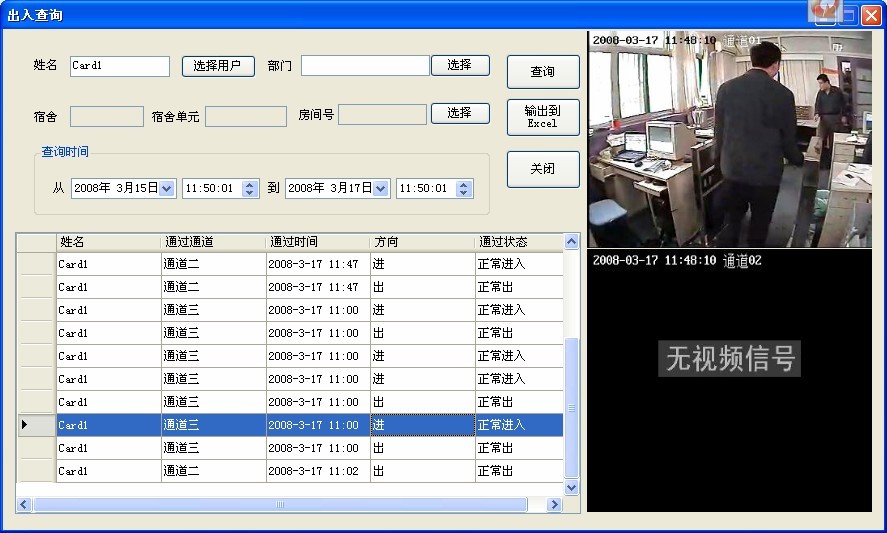Screen dimensions: 887x533
Task: Click the 通道01 camera video frame
Action: pos(729,139)
